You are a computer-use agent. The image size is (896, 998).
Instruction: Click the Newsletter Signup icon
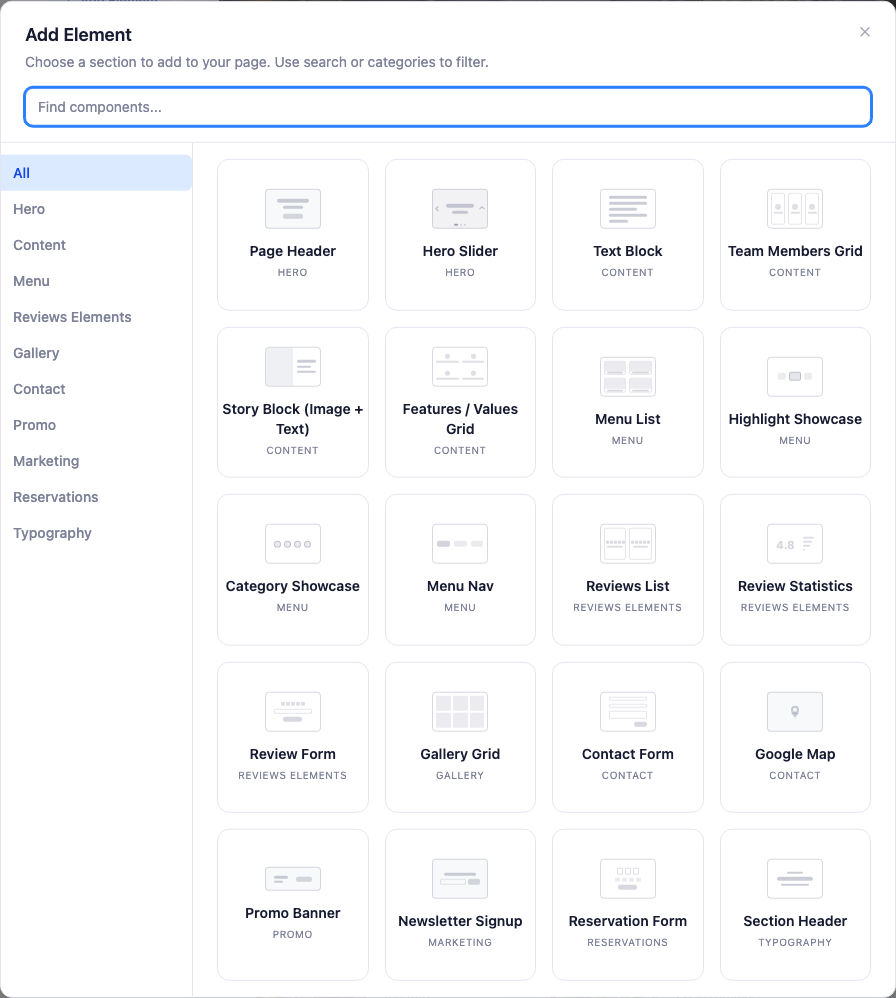(460, 879)
